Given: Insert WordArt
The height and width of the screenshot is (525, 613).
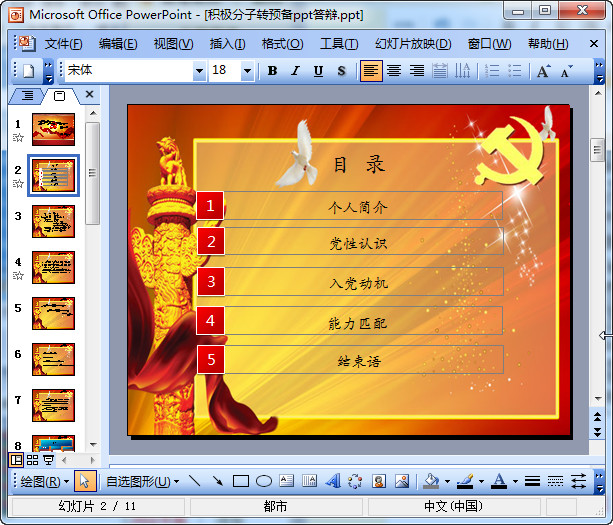Looking at the screenshot, I should [333, 481].
